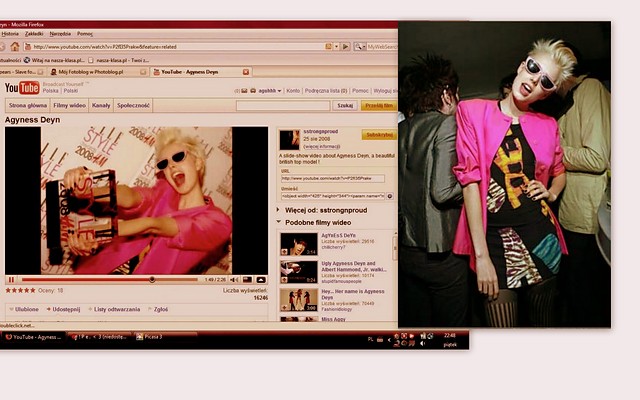This screenshot has width=640, height=400.
Task: Click the yellow 'Prześlij film' button
Action: 379,106
